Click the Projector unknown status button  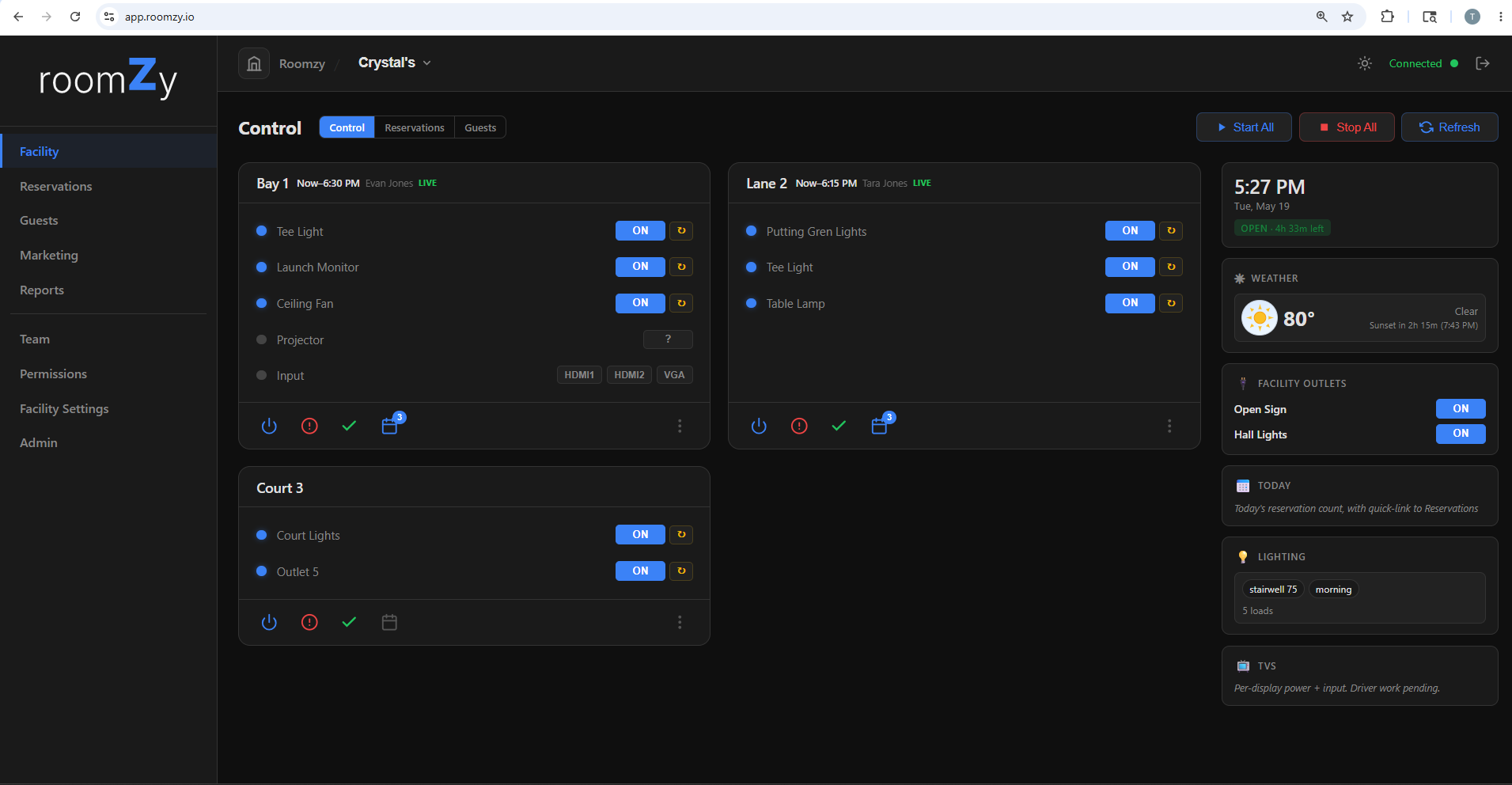point(668,339)
